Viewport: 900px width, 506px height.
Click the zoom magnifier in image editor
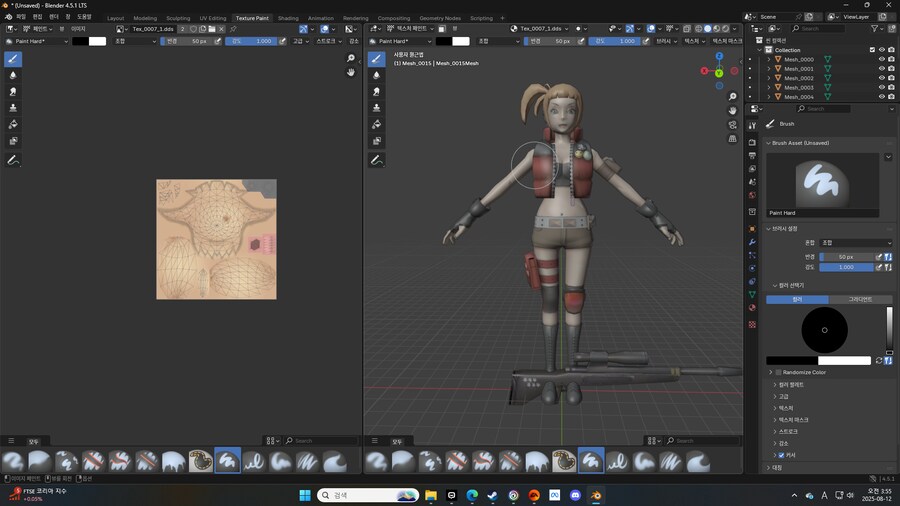[351, 58]
